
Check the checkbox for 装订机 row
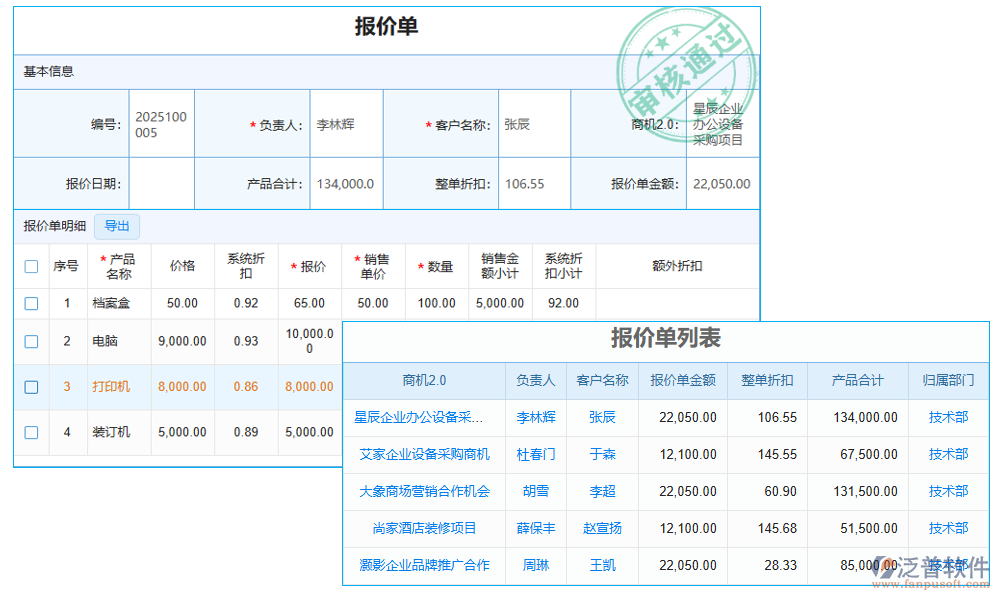pos(31,432)
